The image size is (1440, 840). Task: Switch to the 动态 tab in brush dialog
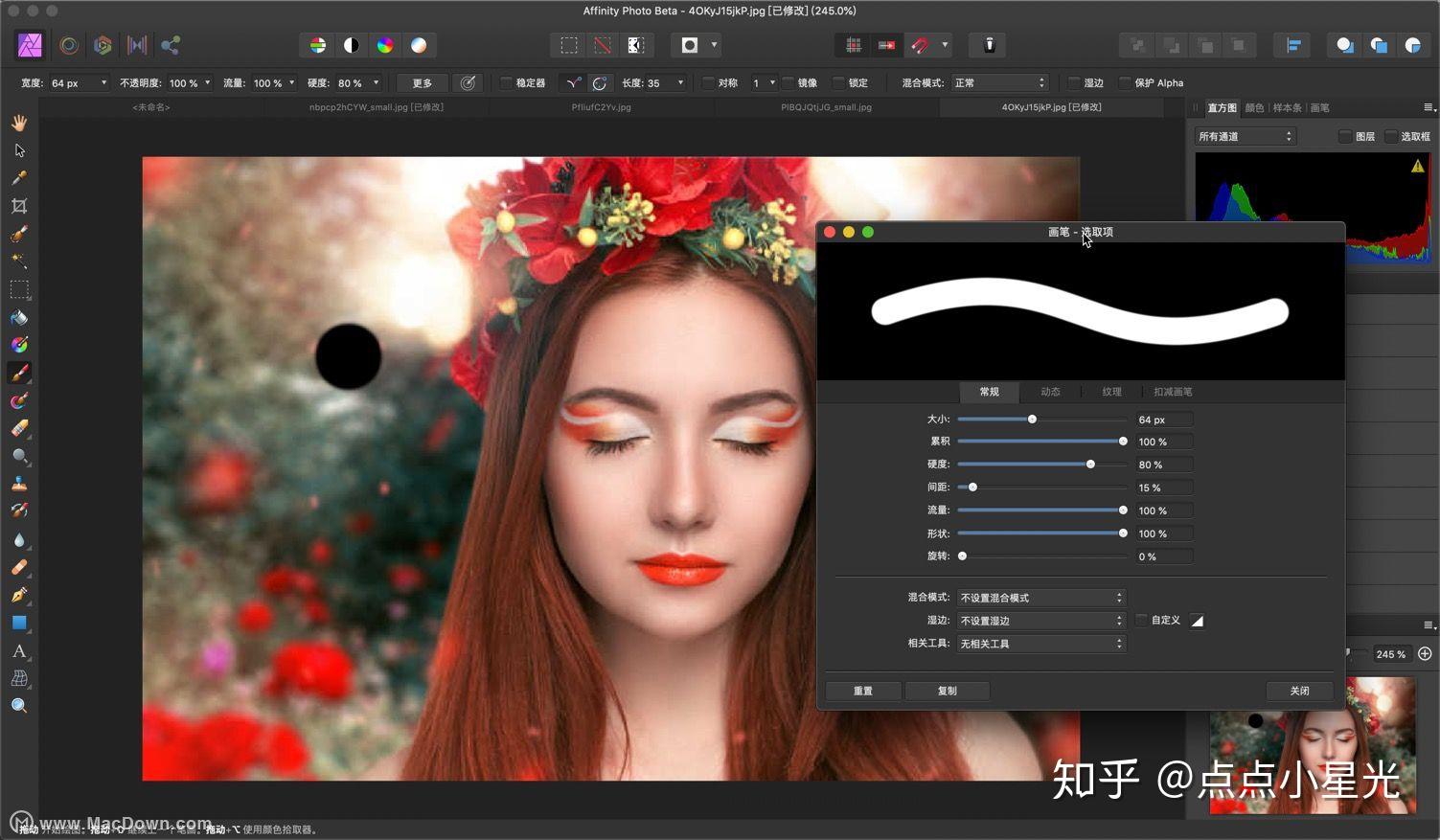click(x=1050, y=391)
